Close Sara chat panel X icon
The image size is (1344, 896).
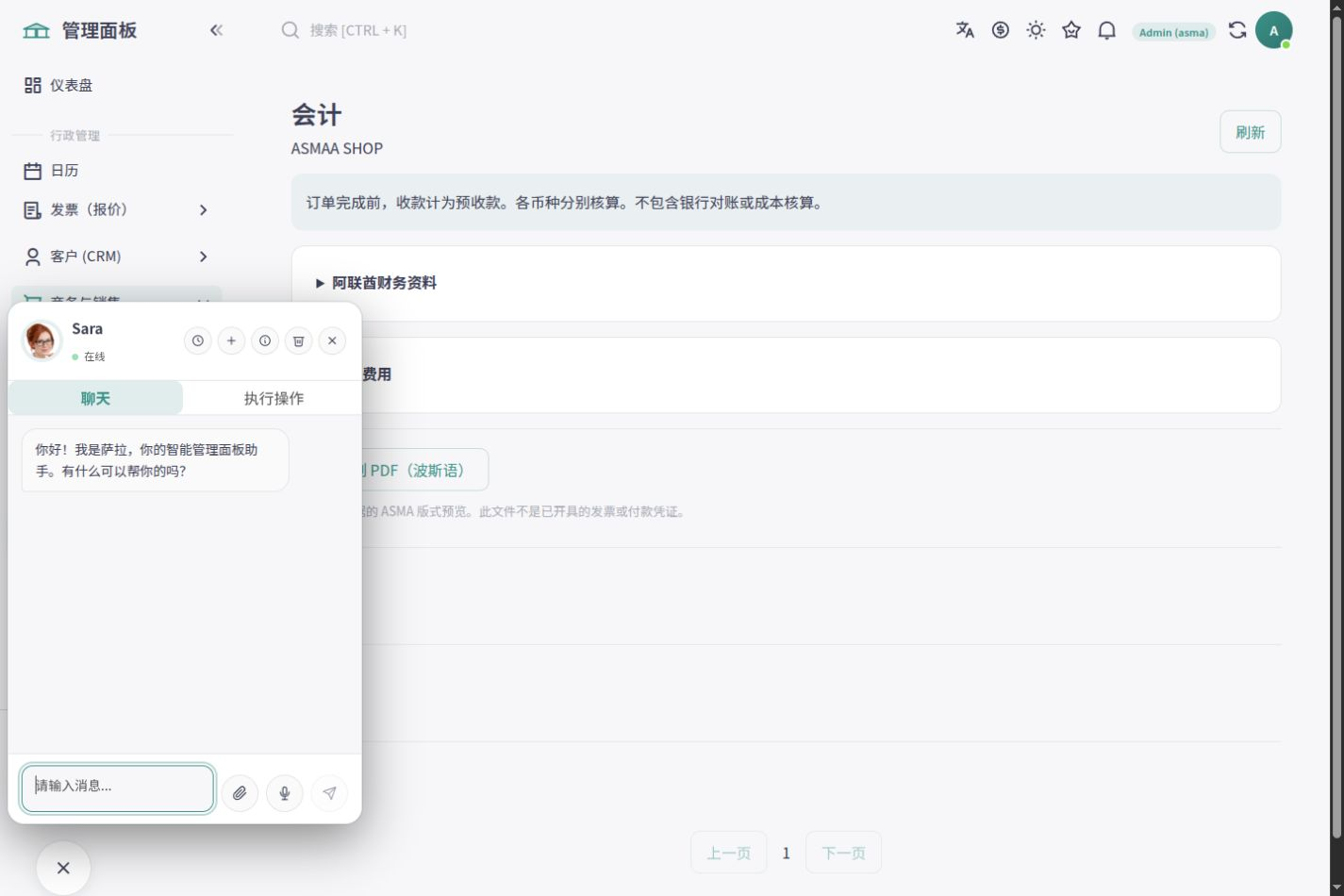[332, 340]
